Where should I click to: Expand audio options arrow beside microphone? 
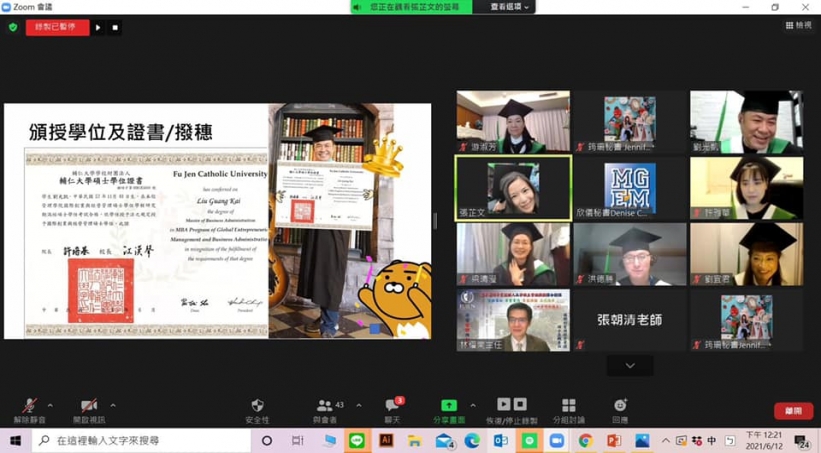pyautogui.click(x=50, y=405)
